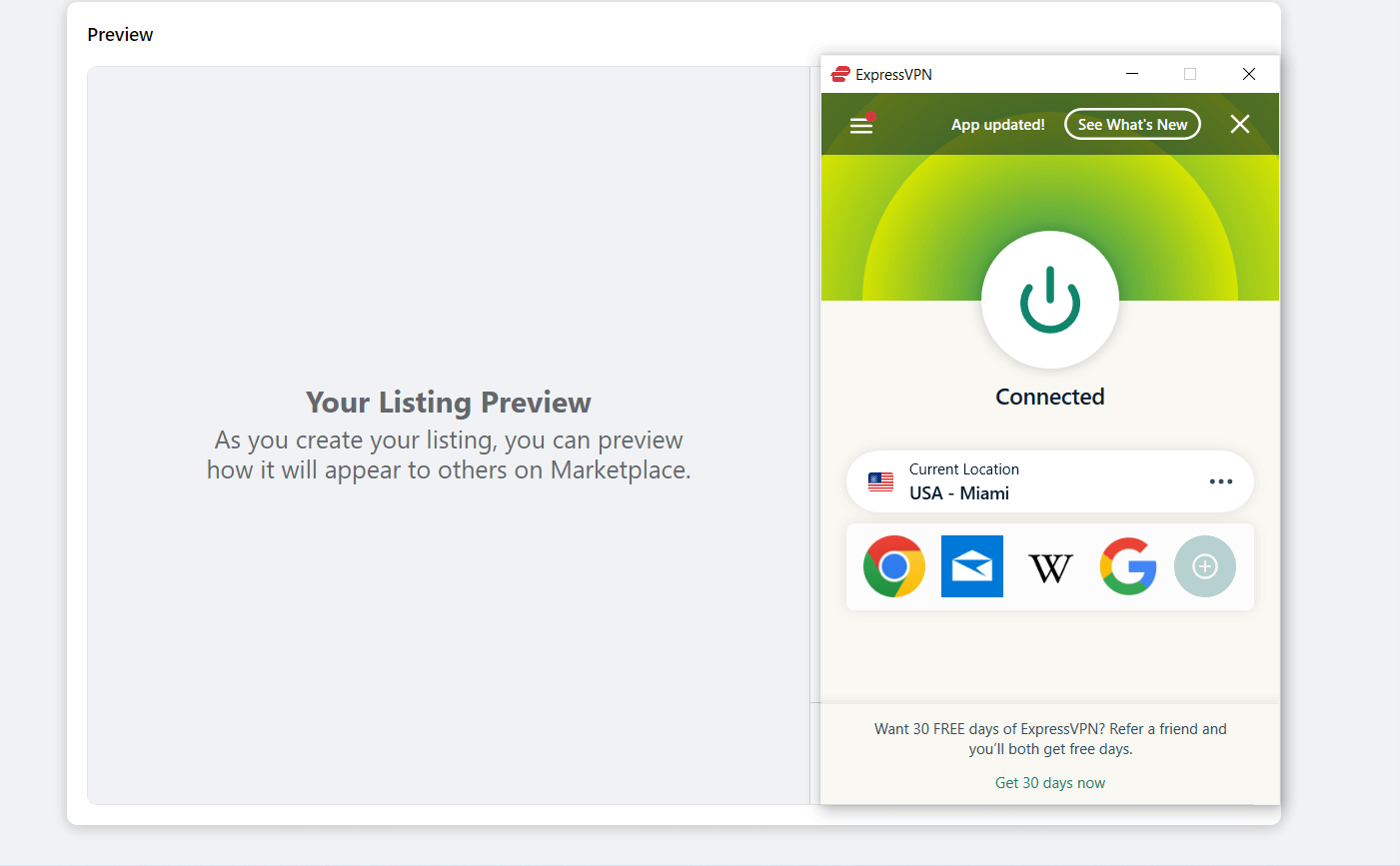Screen dimensions: 1400x866
Task: Dismiss the App updated banner
Action: [1239, 124]
